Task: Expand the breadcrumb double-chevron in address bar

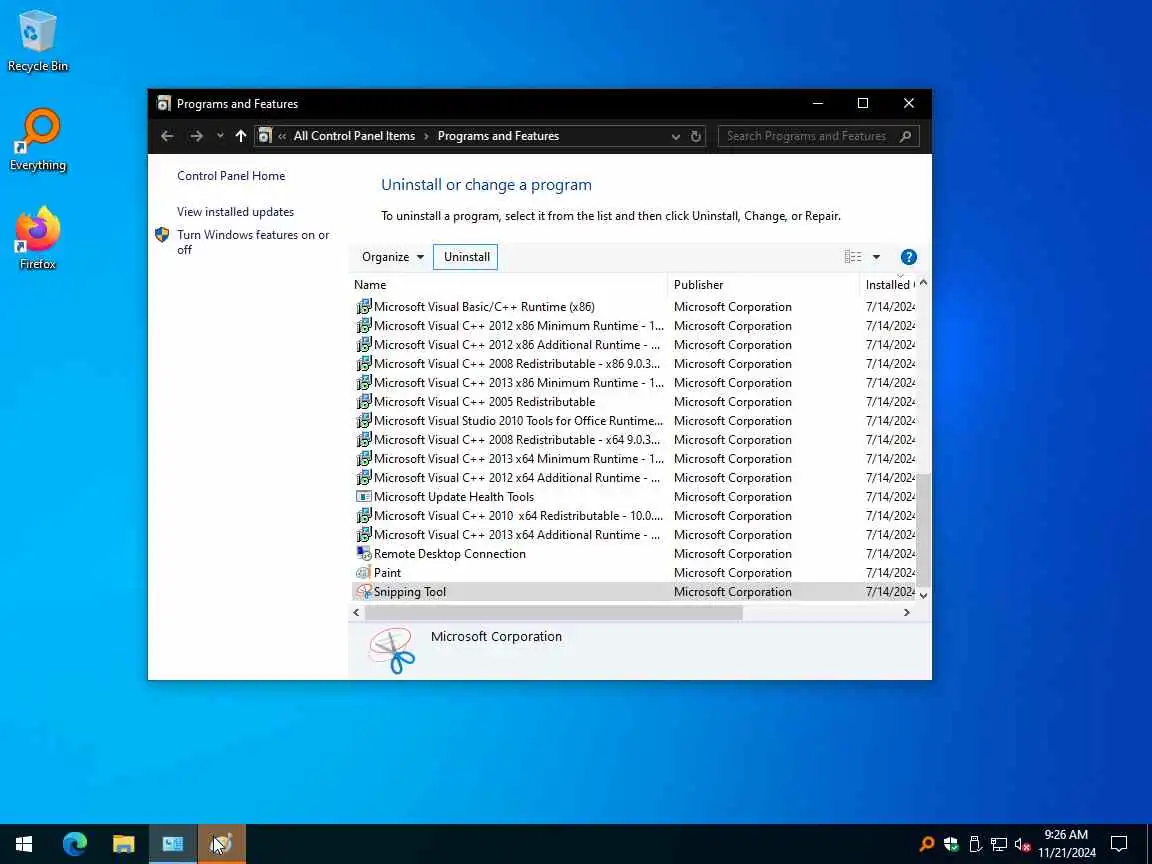Action: click(282, 136)
